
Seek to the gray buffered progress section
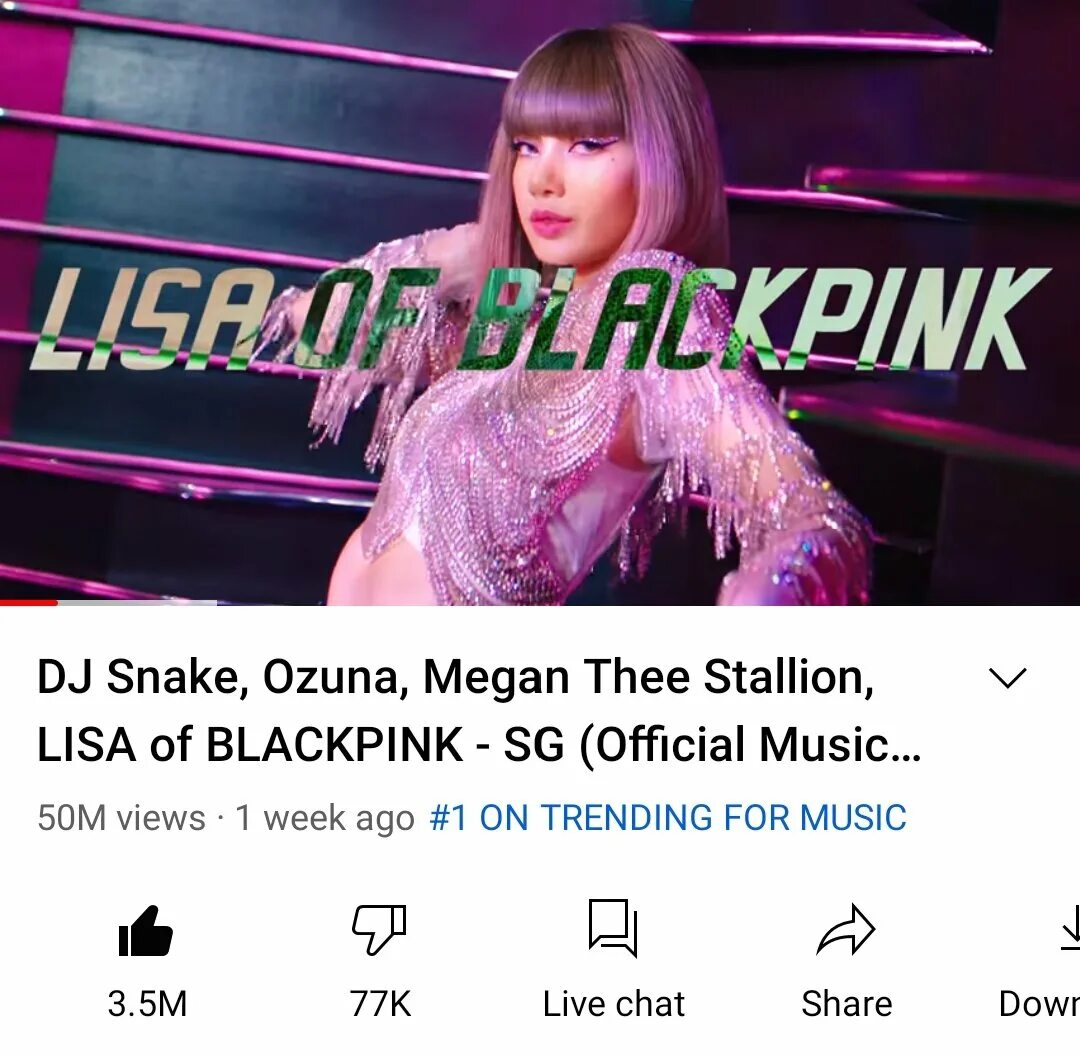click(x=137, y=603)
